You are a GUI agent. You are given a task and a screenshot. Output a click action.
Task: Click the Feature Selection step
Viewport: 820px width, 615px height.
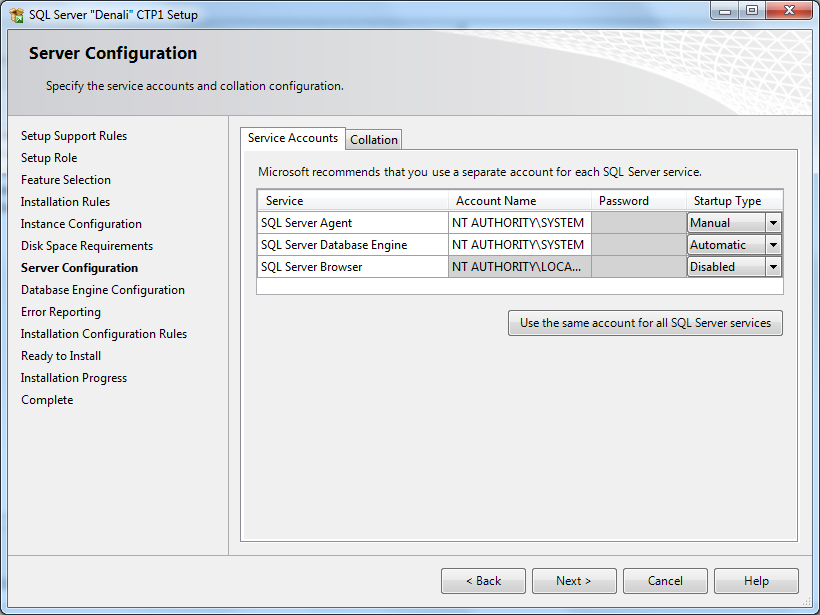coord(66,180)
